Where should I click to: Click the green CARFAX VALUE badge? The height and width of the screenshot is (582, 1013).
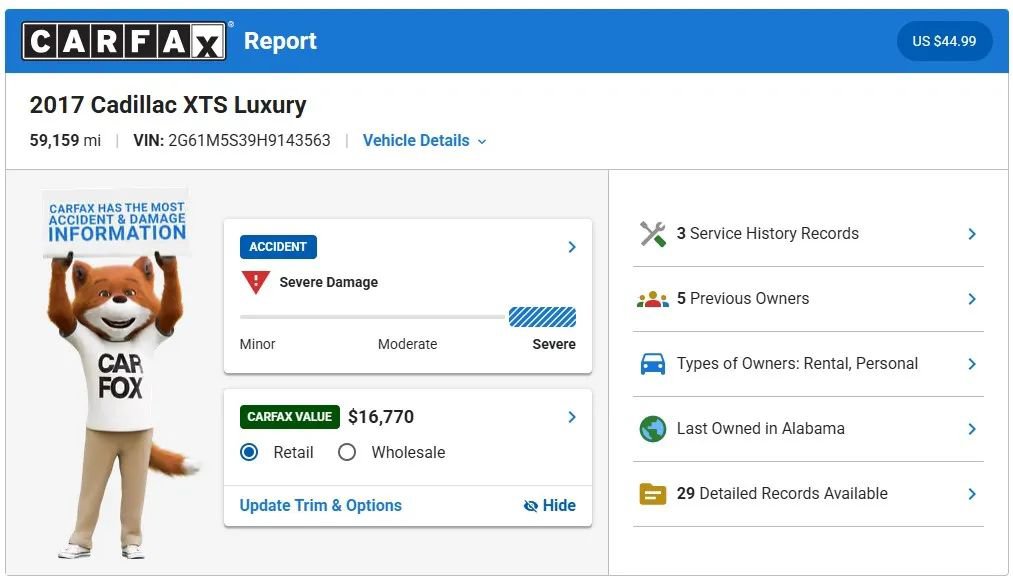[289, 417]
